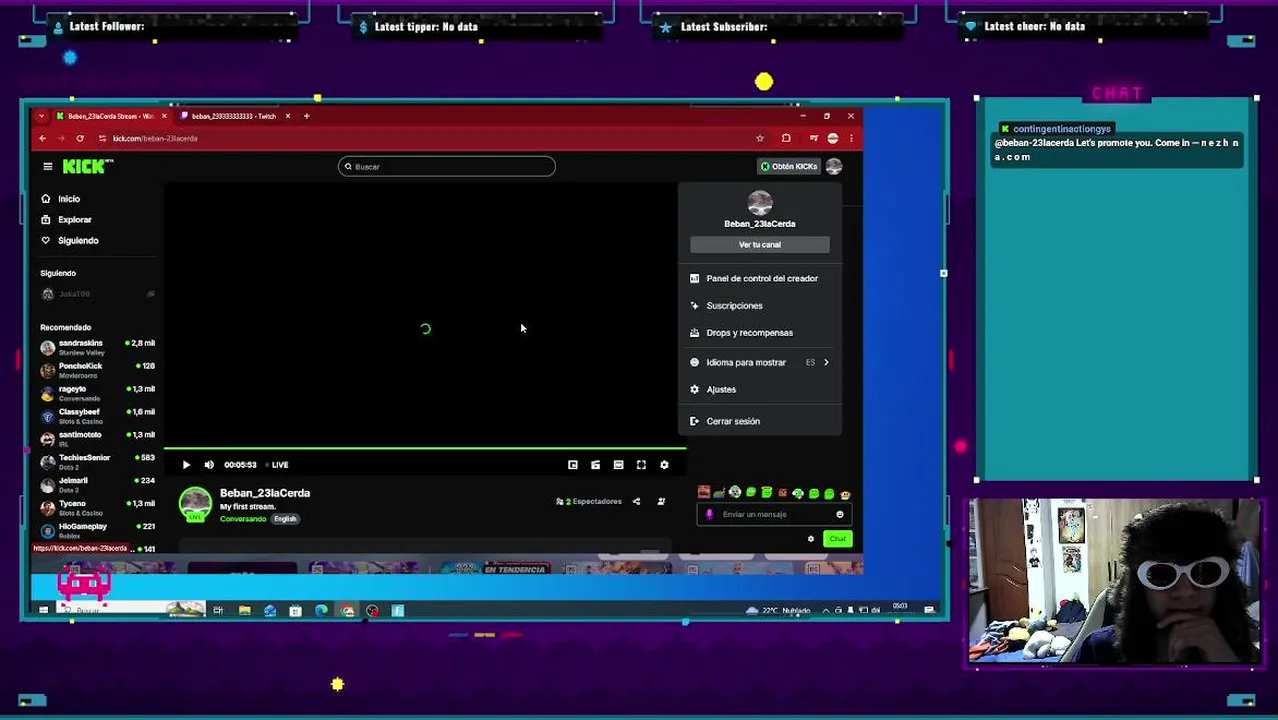Play the stream with play button
Screen dimensions: 1278x720
point(186,465)
